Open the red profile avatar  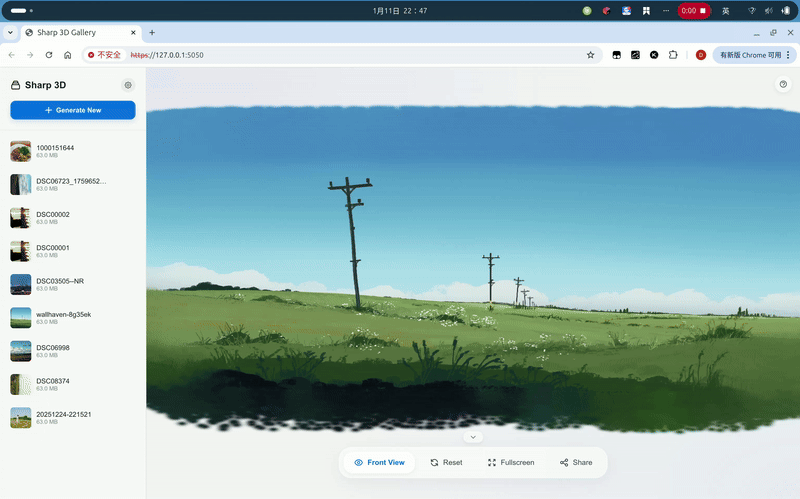pyautogui.click(x=701, y=55)
